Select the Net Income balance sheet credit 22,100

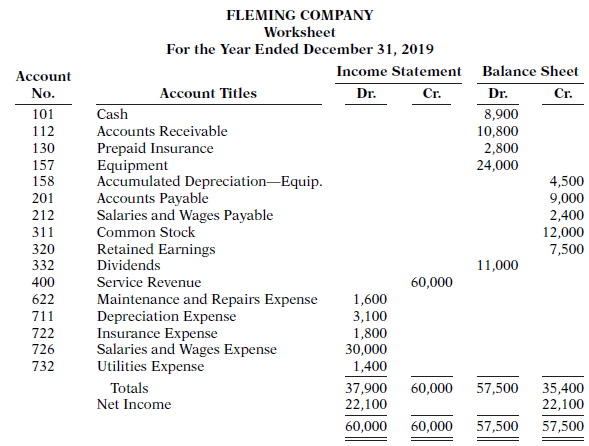pos(563,404)
